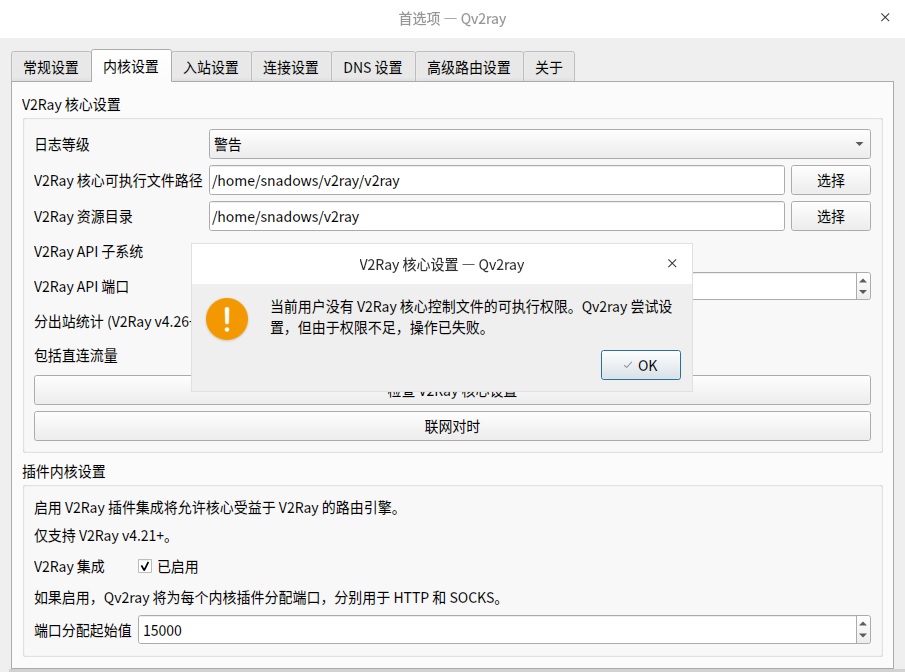Click 选择 button for 资源目录

pos(831,216)
